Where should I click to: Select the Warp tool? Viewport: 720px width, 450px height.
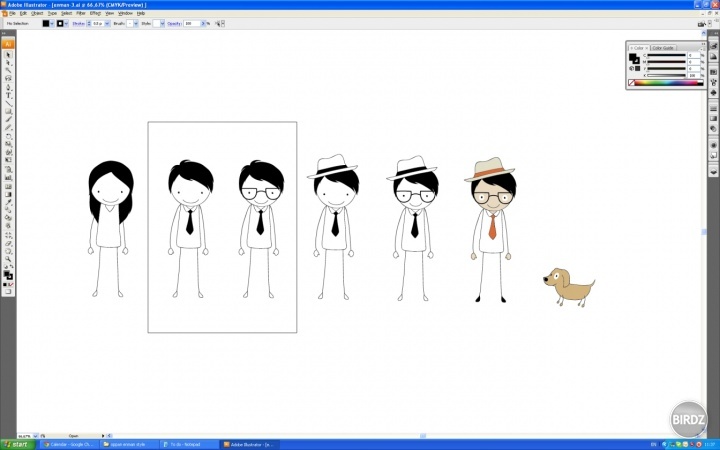pos(8,152)
